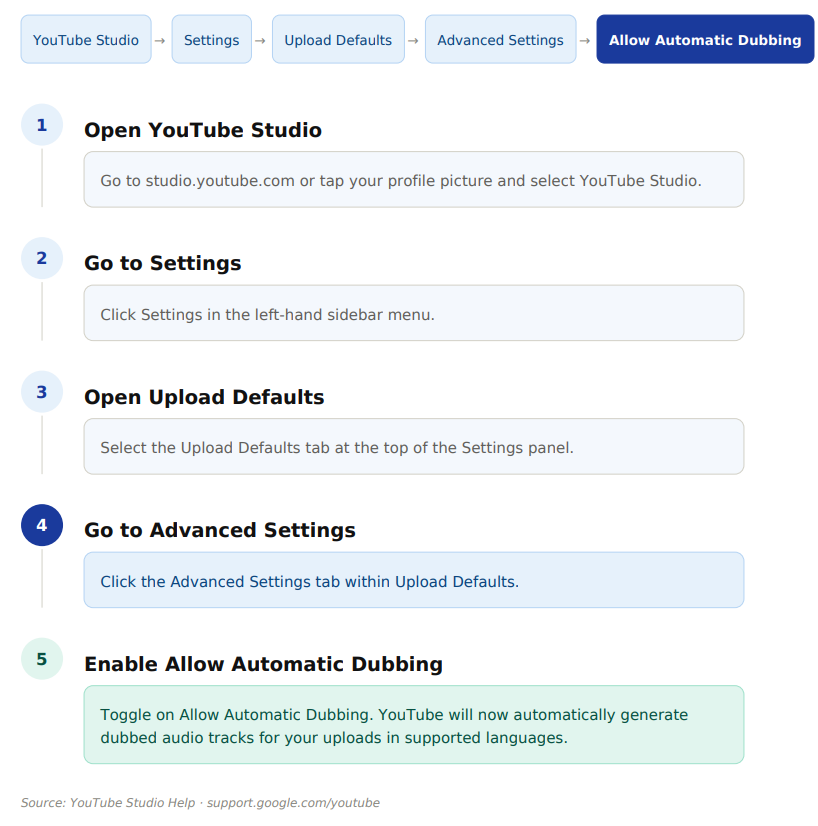818x826 pixels.
Task: Click the 'Go to studio.youtube.com' instruction text
Action: [x=400, y=181]
